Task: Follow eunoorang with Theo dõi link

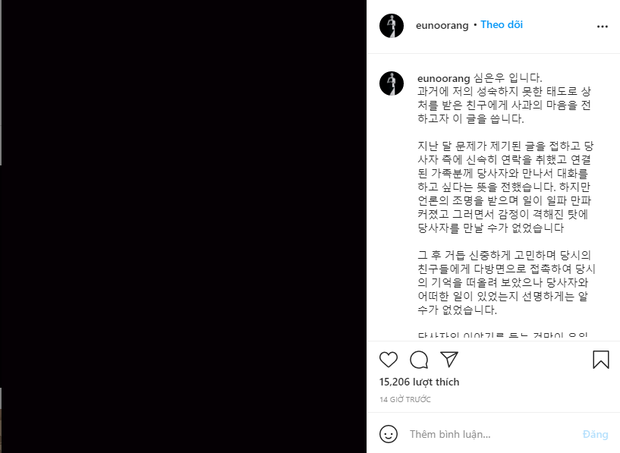Action: 501,25
